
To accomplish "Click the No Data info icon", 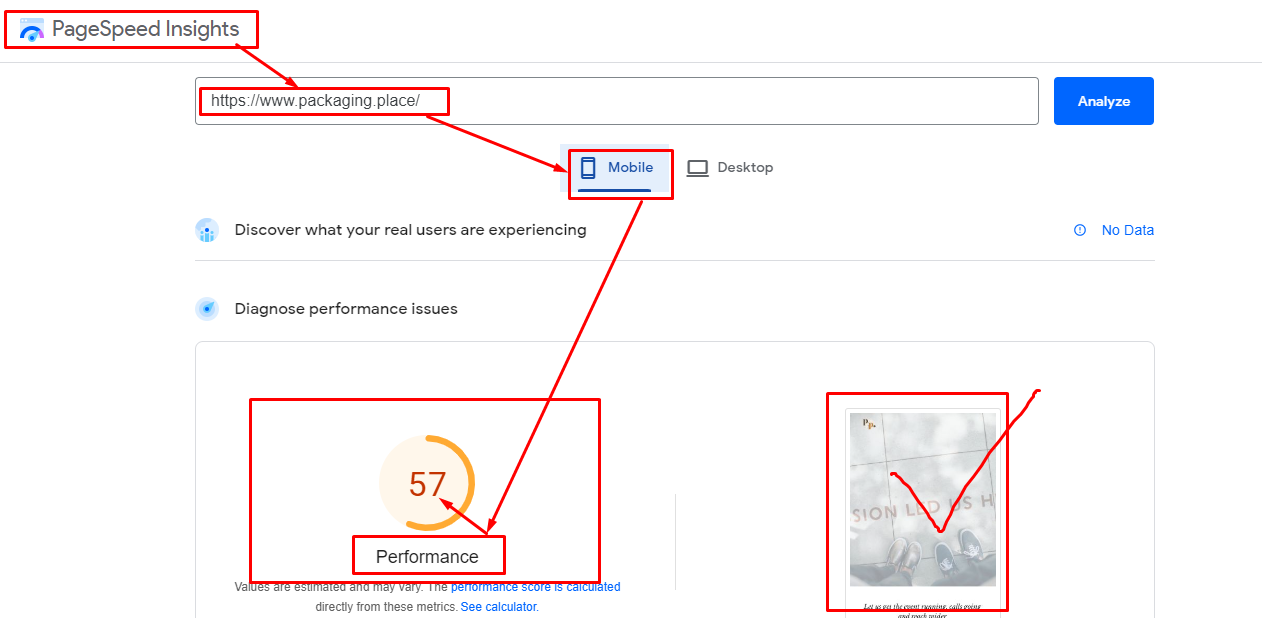I will 1080,230.
